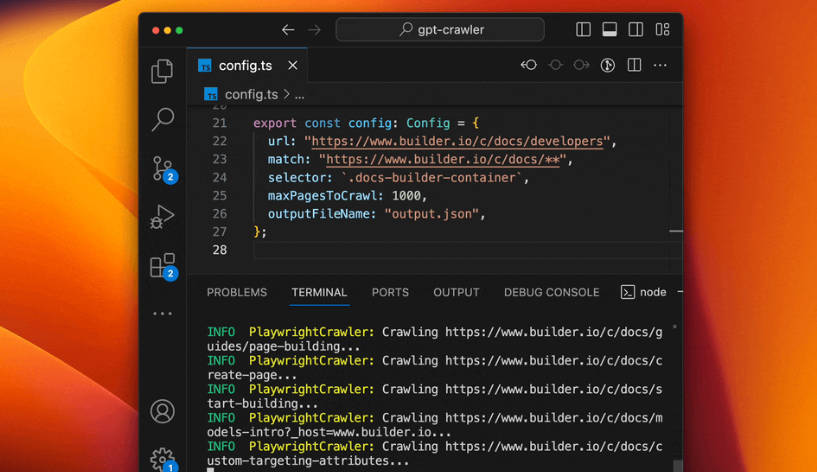Open Source Control view with badge
The height and width of the screenshot is (472, 817).
click(162, 168)
